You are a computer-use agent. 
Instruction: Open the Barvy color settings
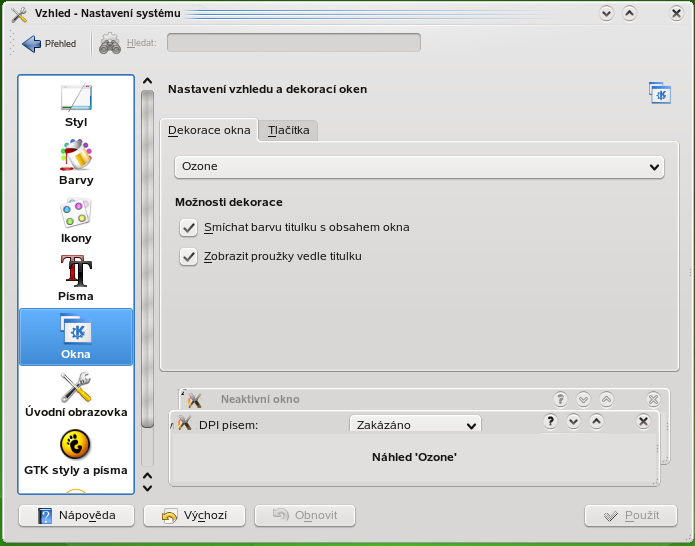76,163
